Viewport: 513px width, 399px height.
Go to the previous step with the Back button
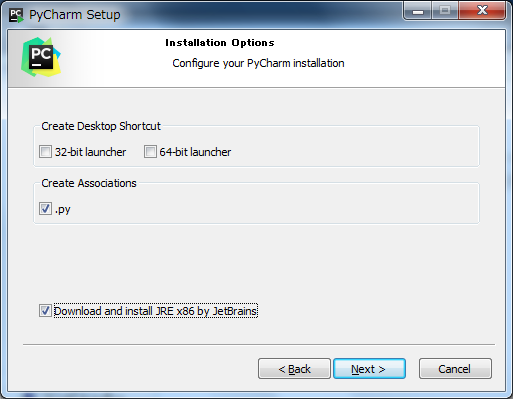(294, 369)
